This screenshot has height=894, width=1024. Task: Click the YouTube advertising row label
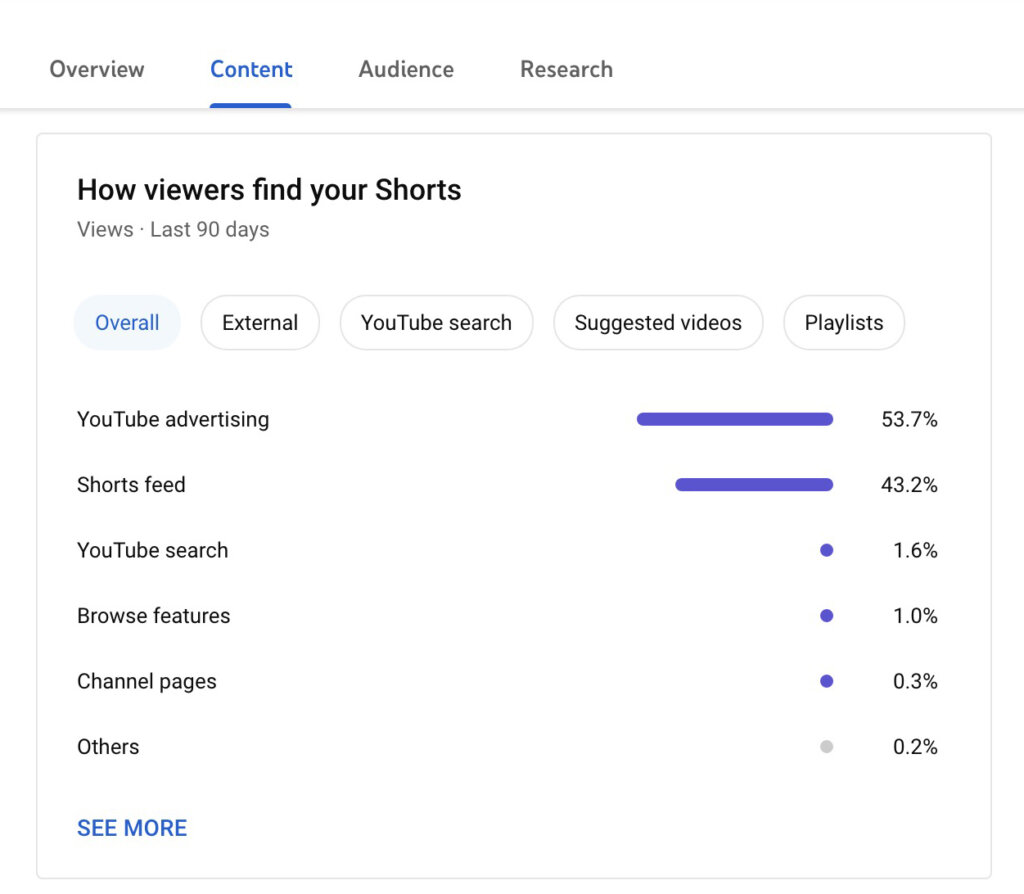[x=173, y=419]
